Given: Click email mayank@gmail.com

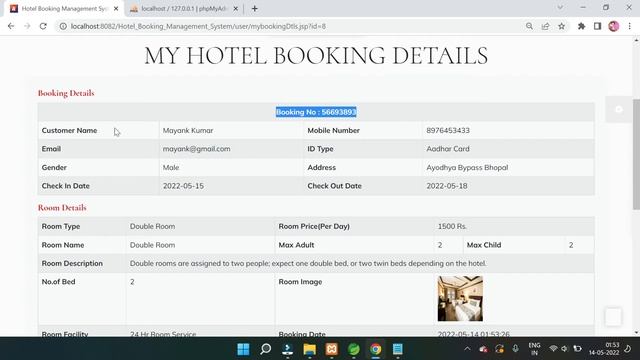Looking at the screenshot, I should [x=196, y=149].
